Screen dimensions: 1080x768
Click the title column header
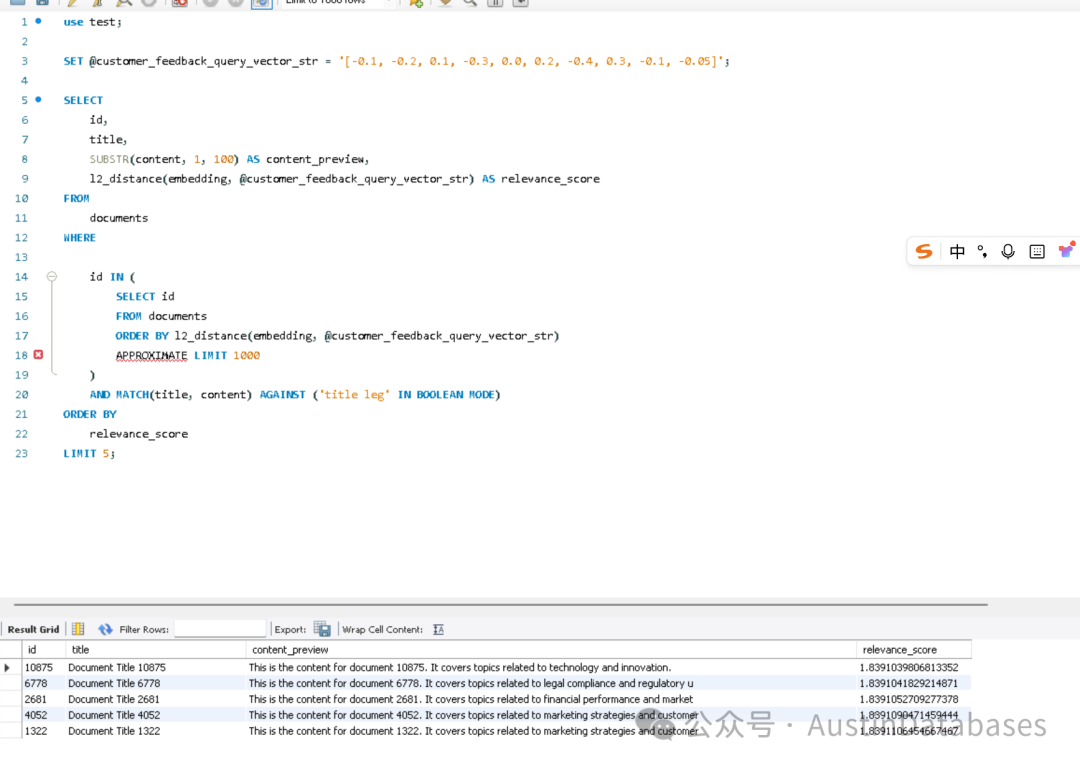pyautogui.click(x=156, y=650)
